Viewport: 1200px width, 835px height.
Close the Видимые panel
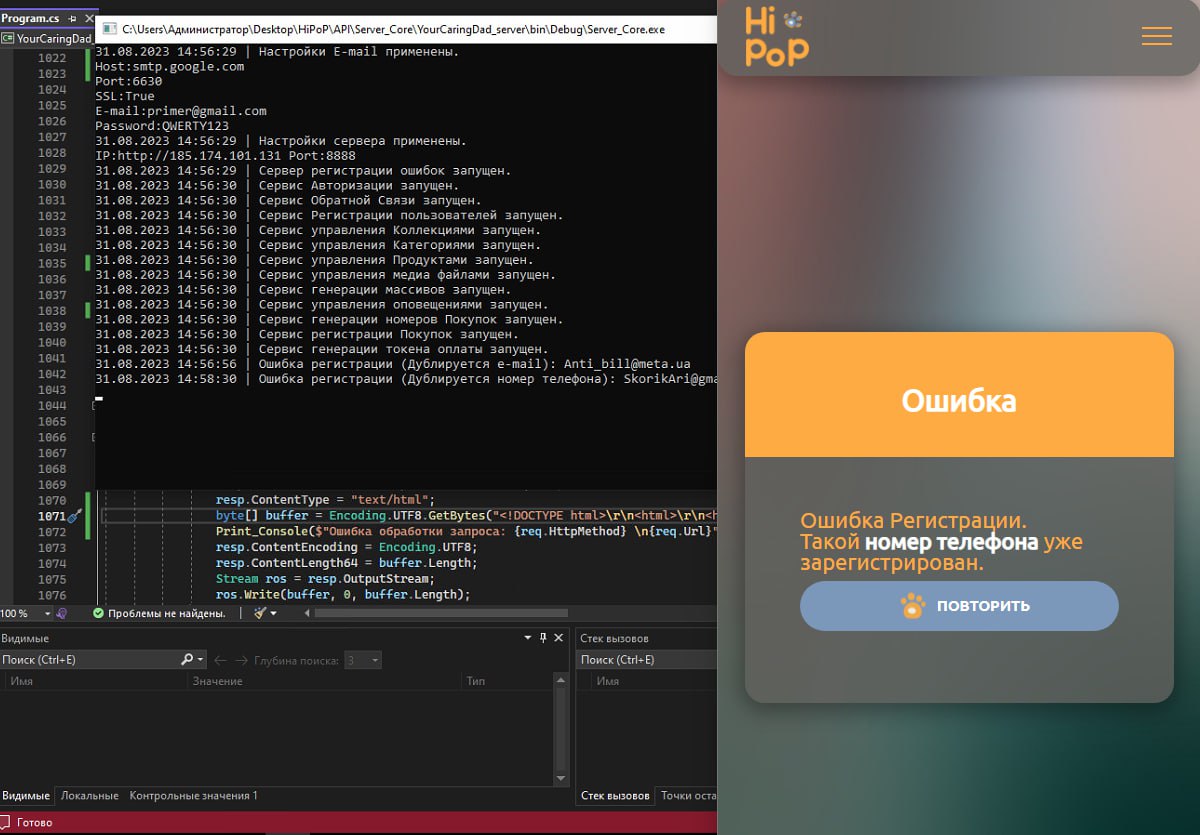pyautogui.click(x=558, y=638)
